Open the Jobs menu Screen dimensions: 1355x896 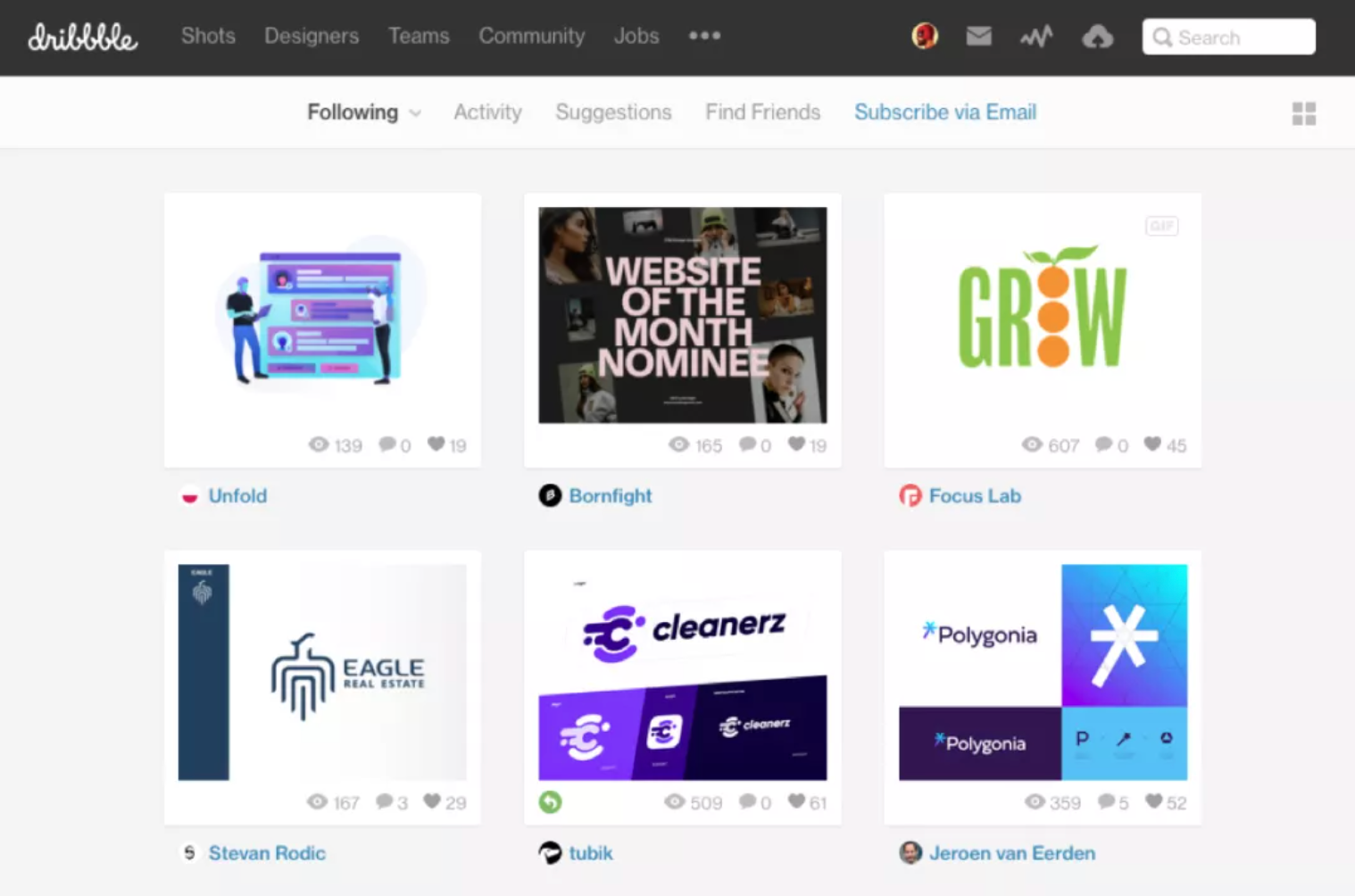point(636,36)
